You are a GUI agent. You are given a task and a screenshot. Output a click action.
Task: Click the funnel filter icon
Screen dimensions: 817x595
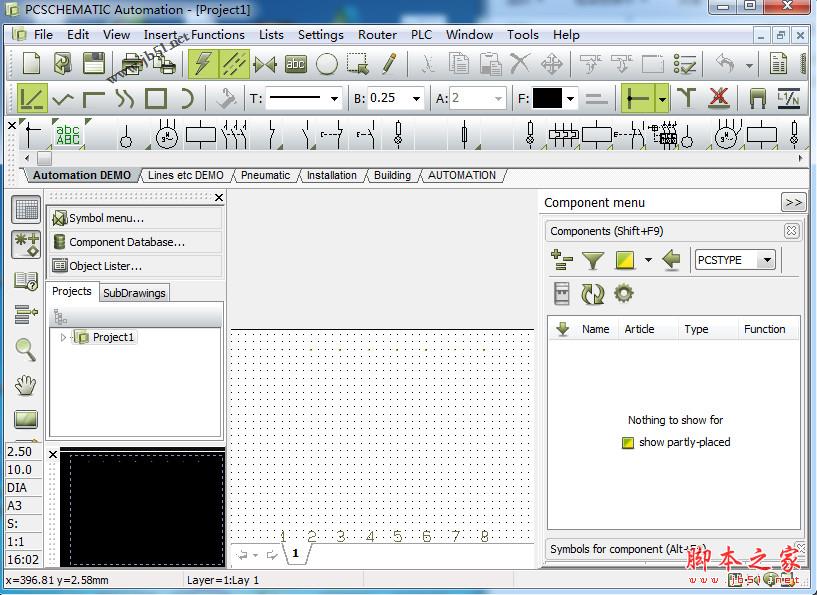click(592, 260)
